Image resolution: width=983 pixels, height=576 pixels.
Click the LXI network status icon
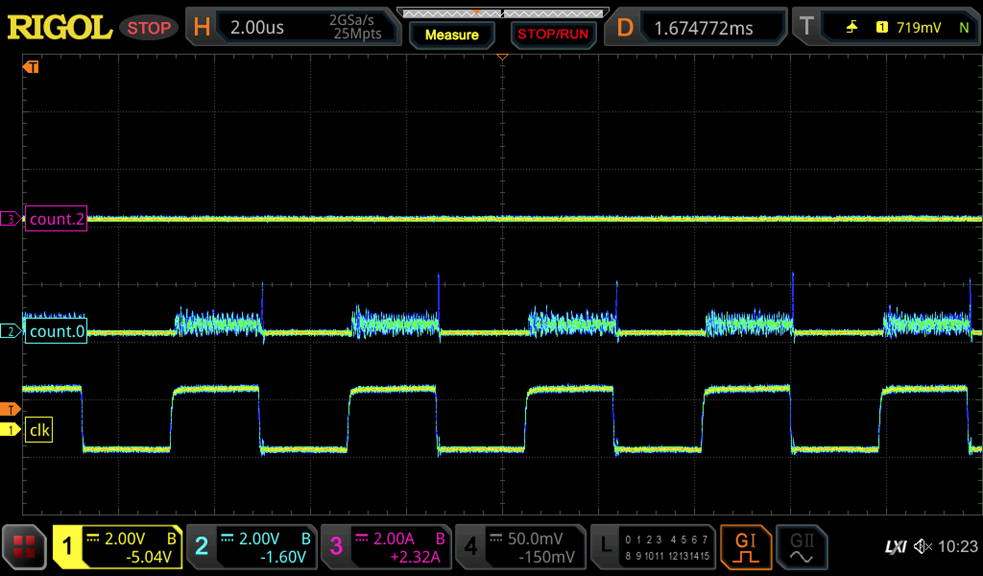(896, 546)
